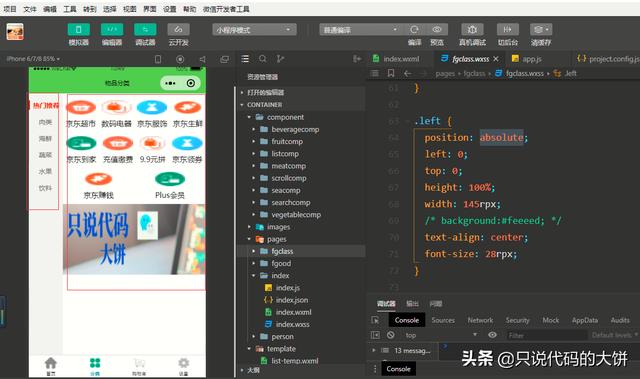Viewport: 640px width, 379px height.
Task: Toggle the debugger panel button
Action: pos(145,30)
